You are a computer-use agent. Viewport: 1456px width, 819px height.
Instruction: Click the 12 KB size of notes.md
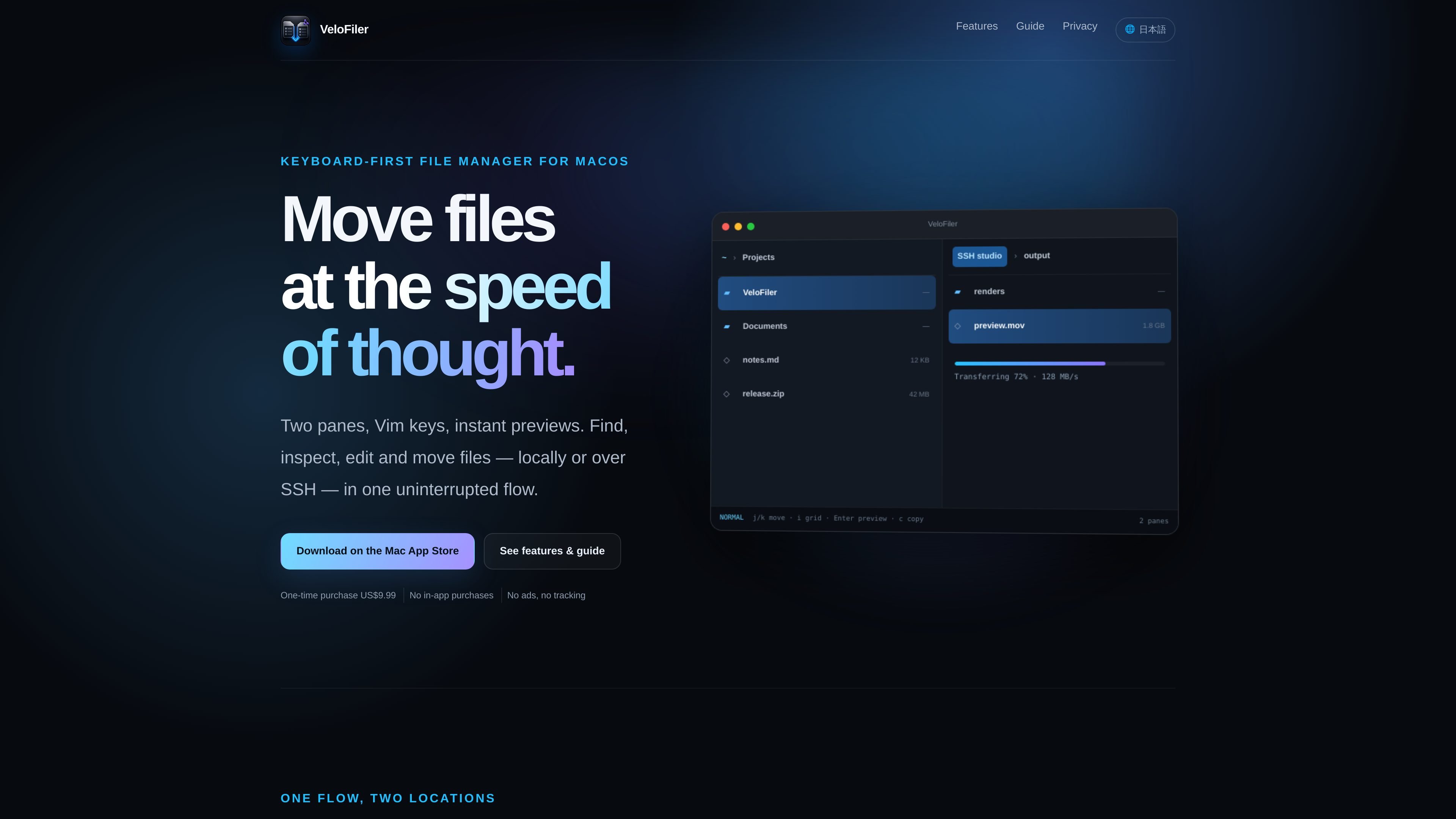(x=919, y=361)
